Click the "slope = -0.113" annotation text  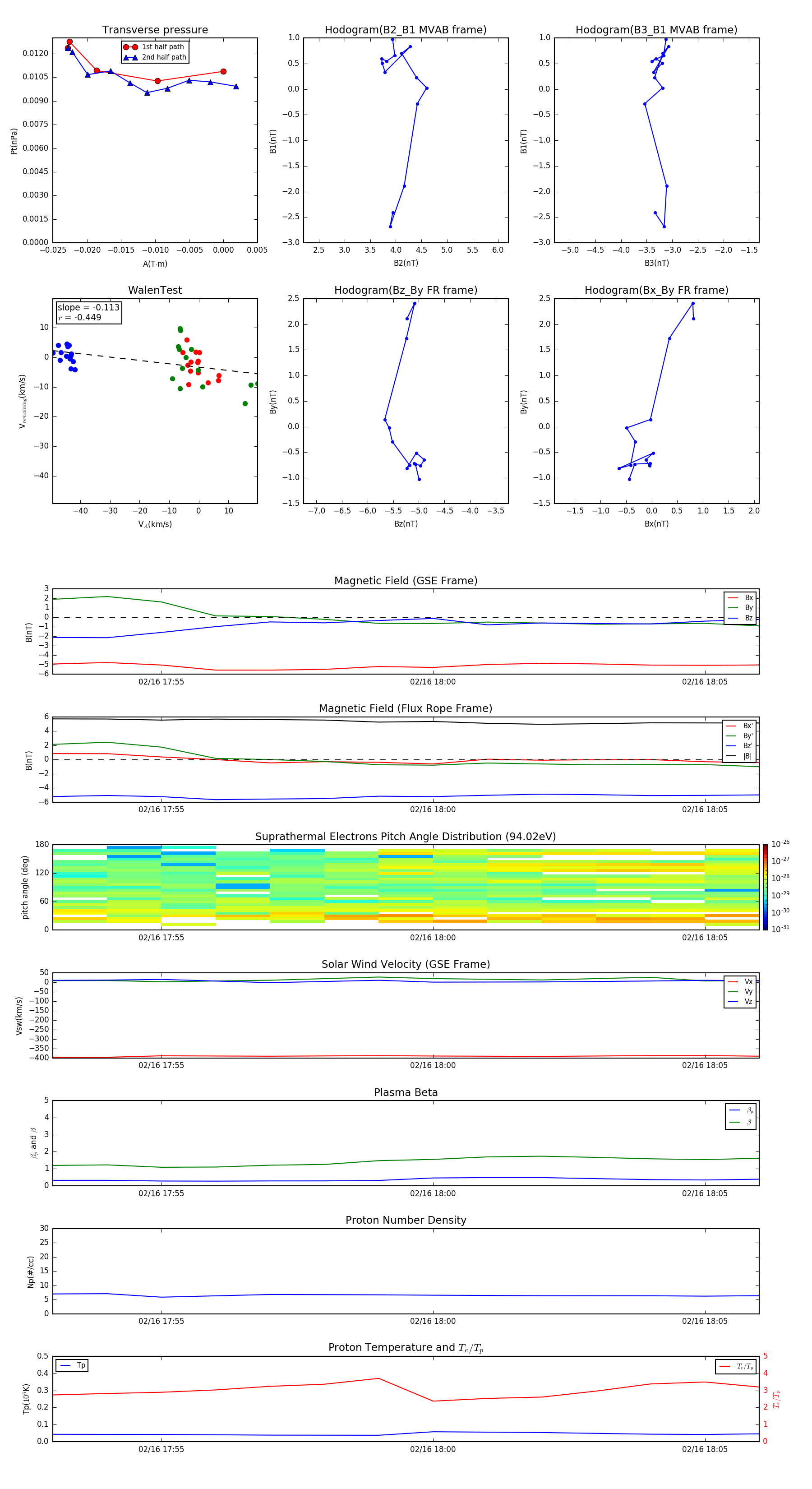point(88,308)
